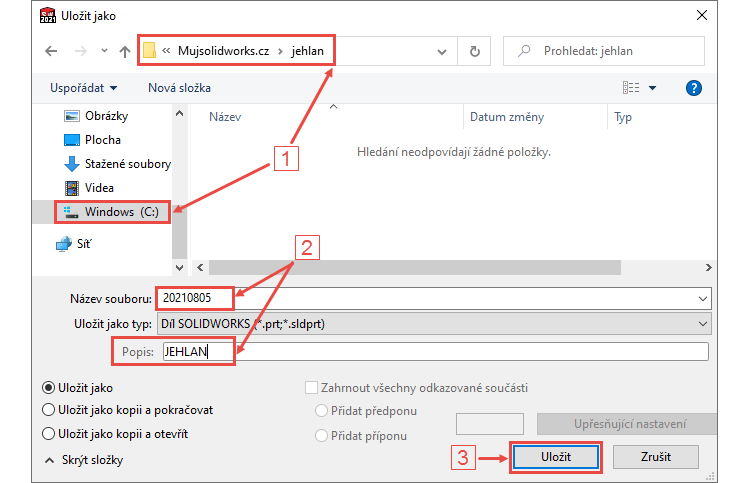Select Obrázky in the navigation pane
This screenshot has height=483, width=750.
pos(106,116)
